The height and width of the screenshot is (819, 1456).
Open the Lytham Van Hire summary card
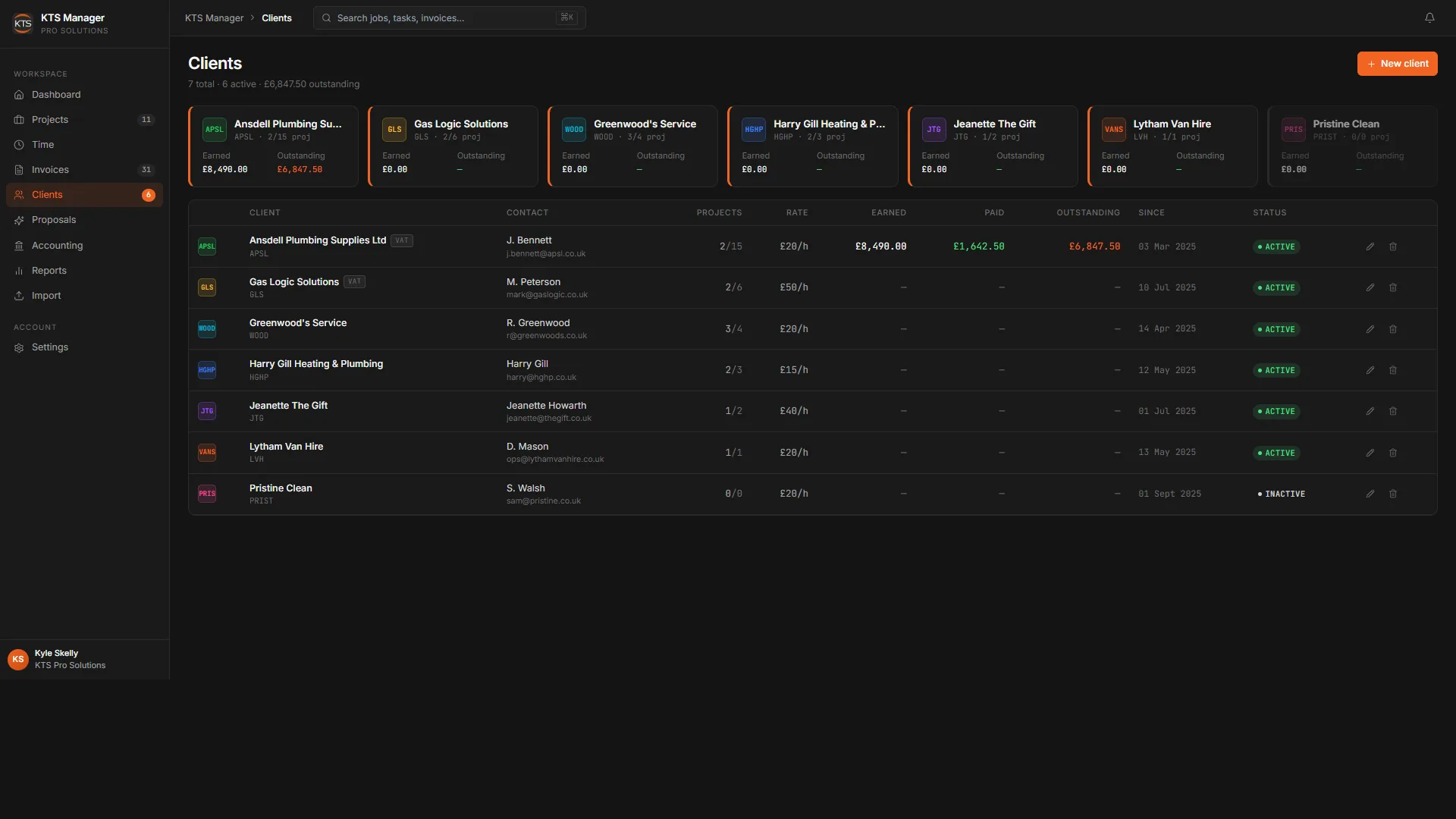[1172, 146]
